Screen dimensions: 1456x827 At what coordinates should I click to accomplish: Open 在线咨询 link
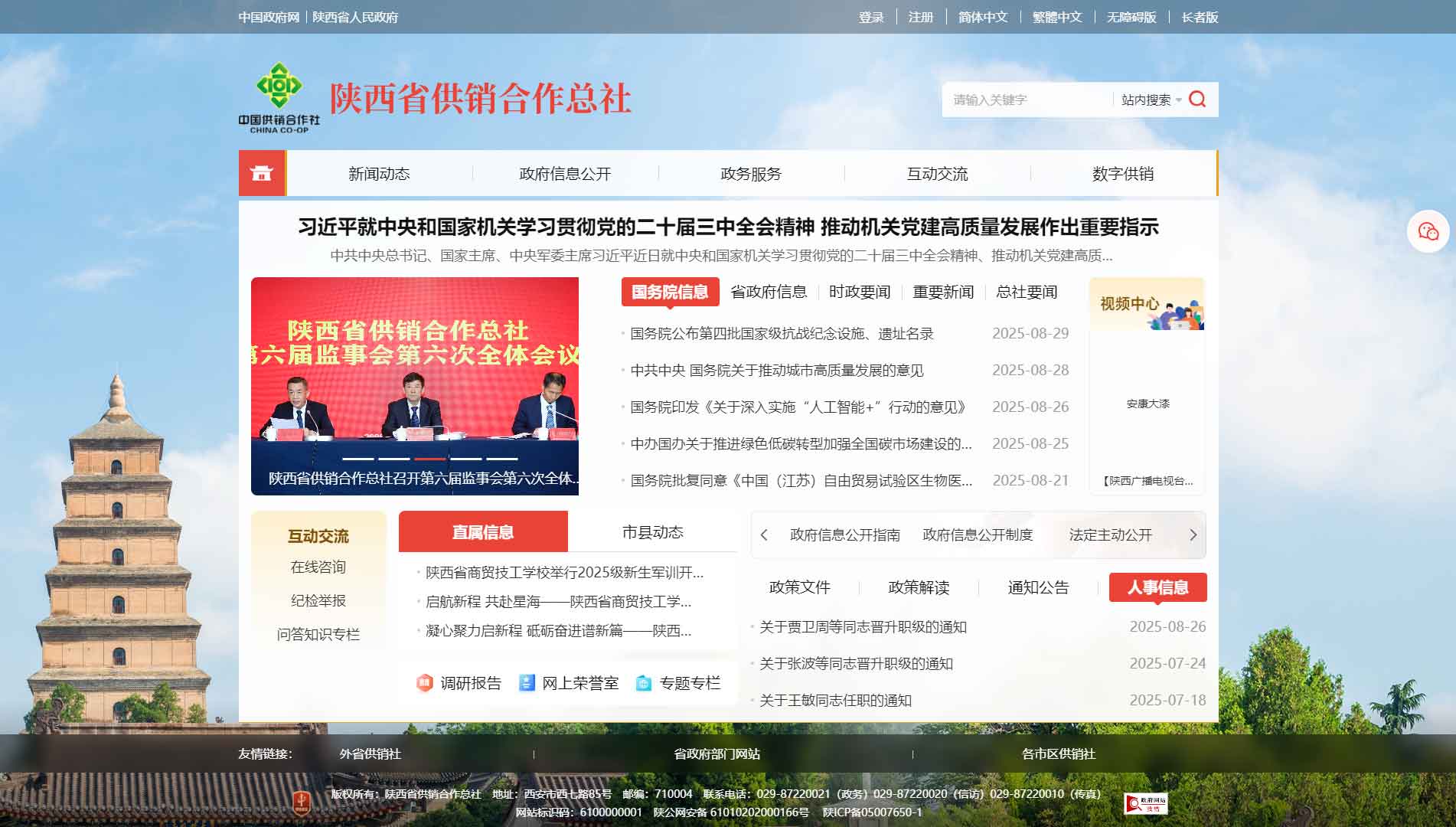click(x=318, y=567)
